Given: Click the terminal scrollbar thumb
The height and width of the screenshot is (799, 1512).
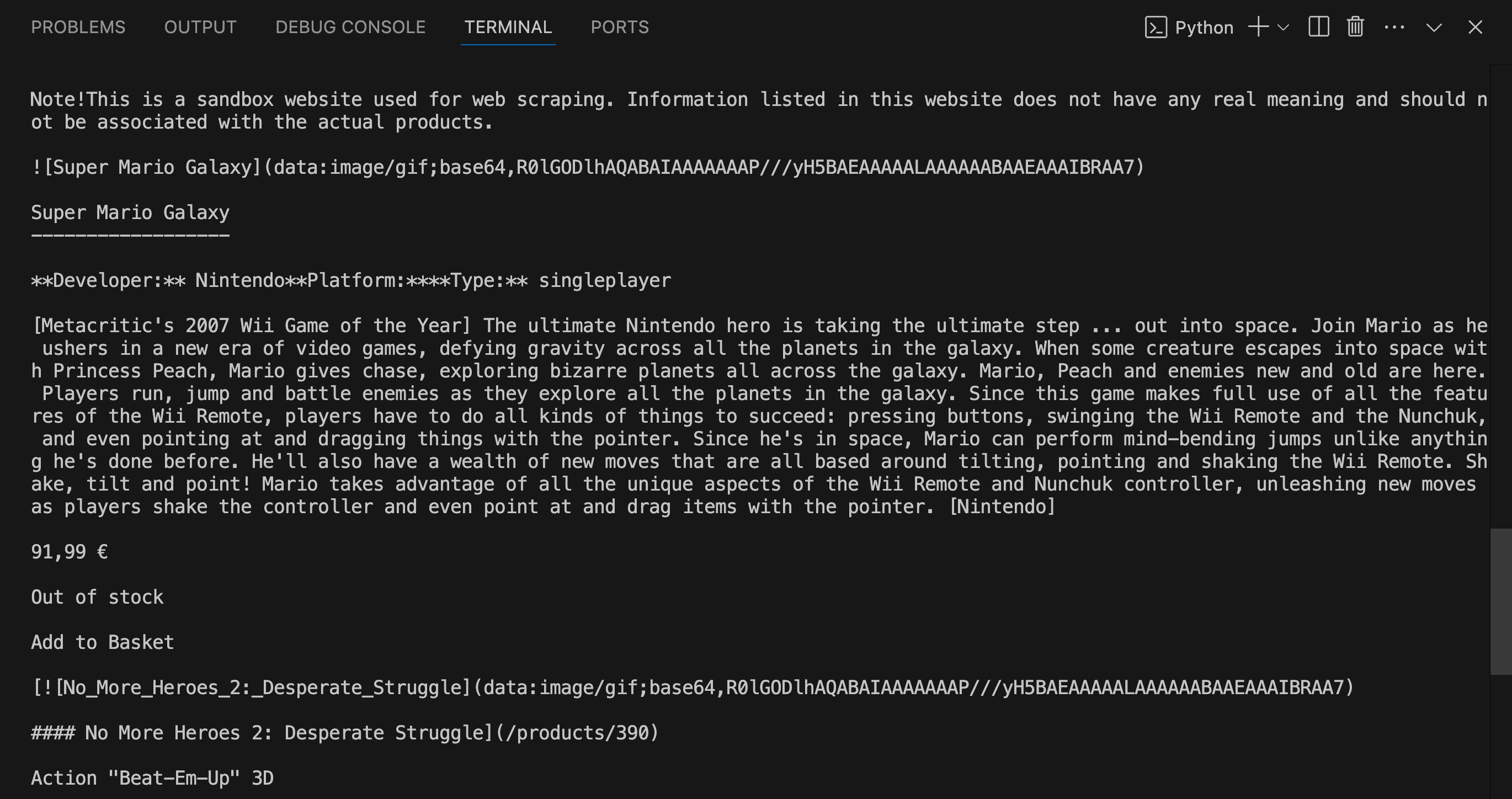Looking at the screenshot, I should click(1501, 602).
